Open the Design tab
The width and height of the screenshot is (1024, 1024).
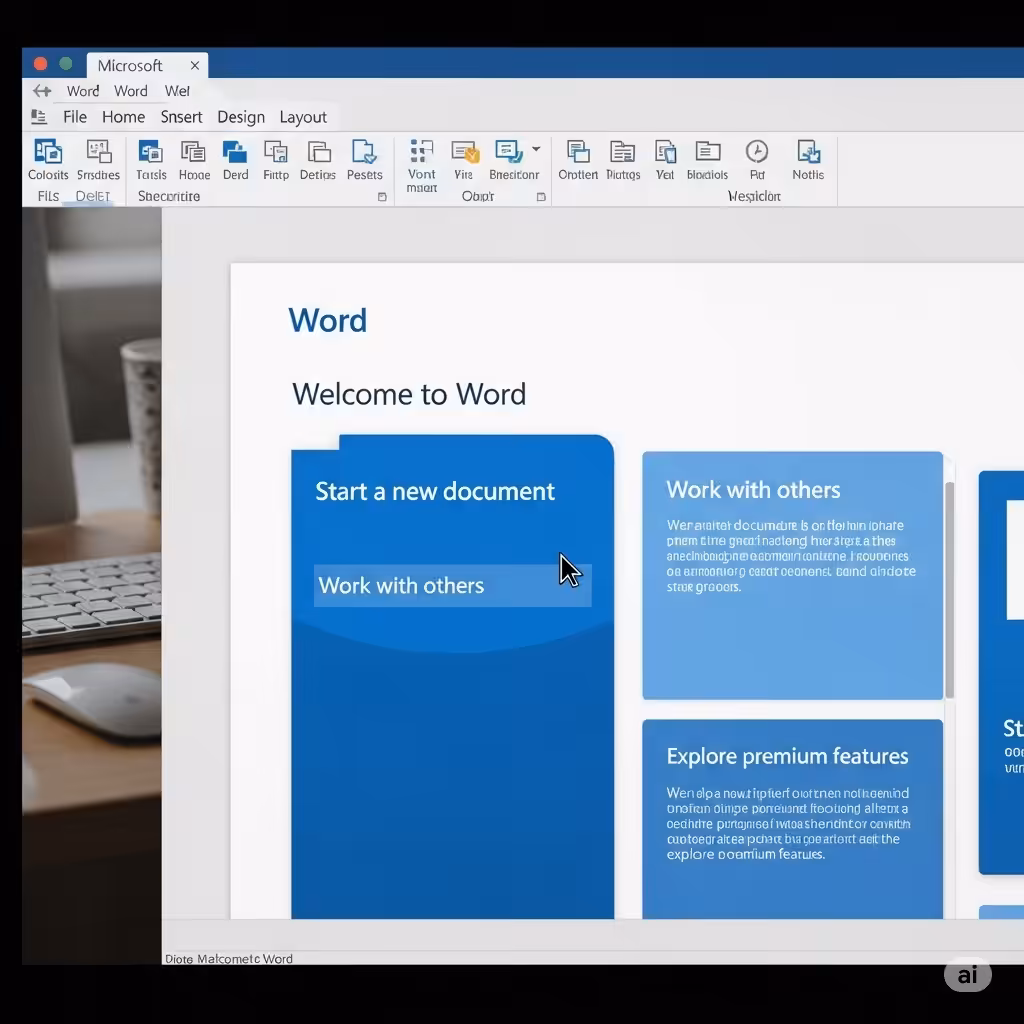tap(241, 117)
